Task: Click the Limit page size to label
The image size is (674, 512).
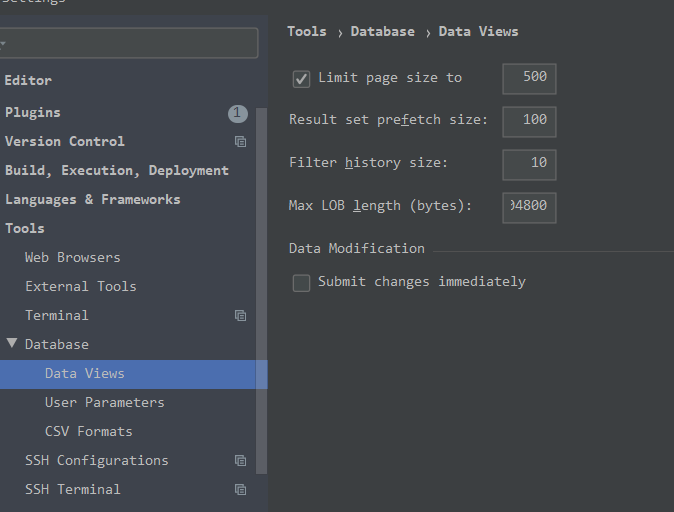Action: [390, 78]
